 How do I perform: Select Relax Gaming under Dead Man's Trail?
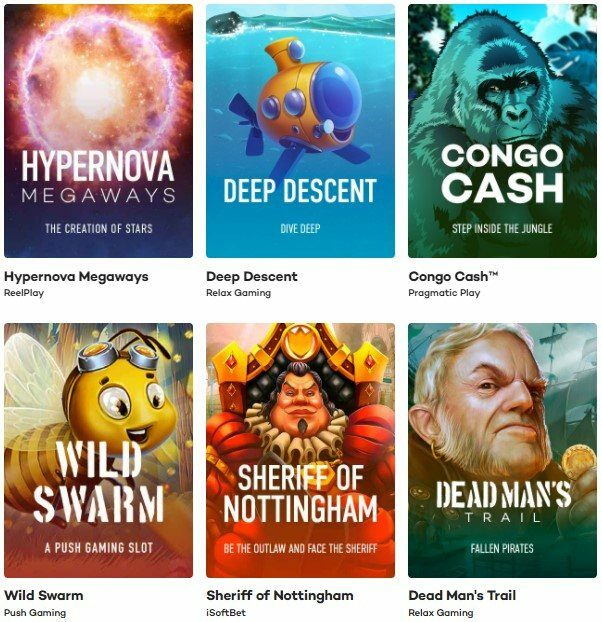click(441, 612)
